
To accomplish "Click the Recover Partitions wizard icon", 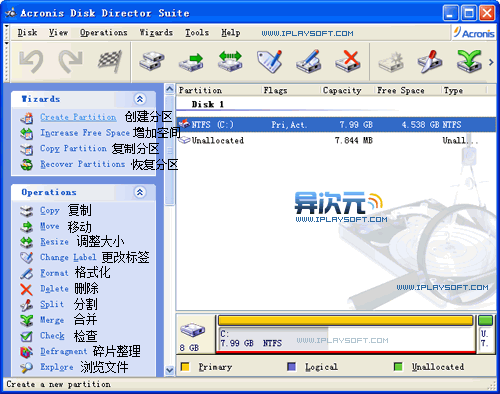I will coord(27,165).
